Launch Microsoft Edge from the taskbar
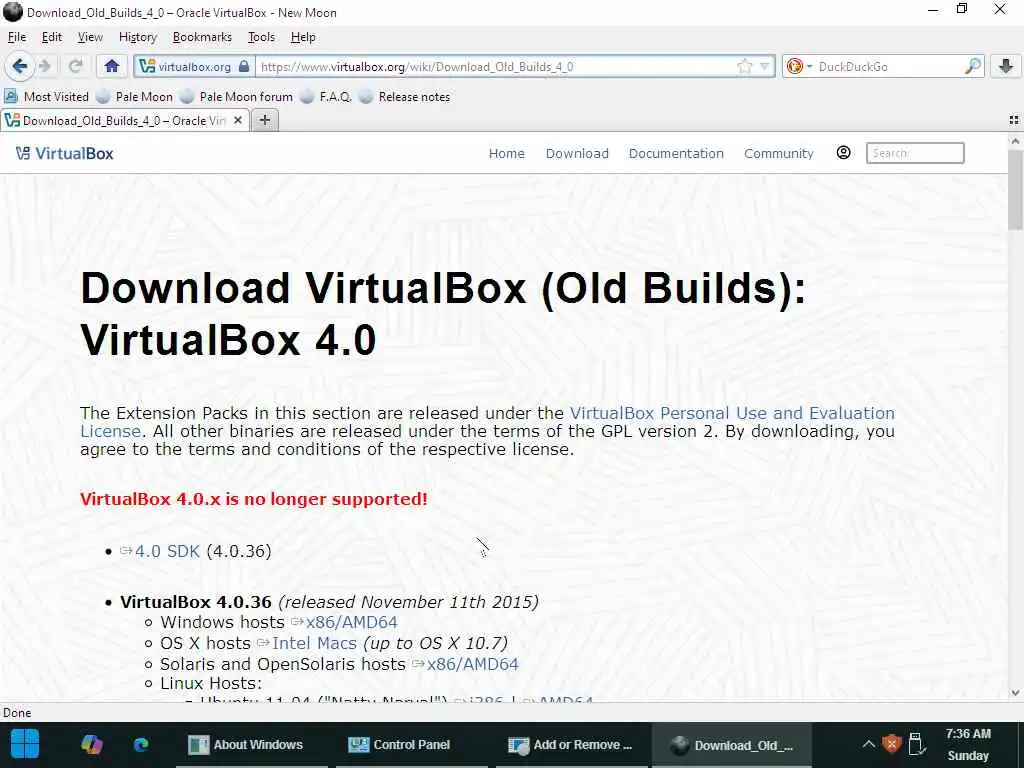This screenshot has height=768, width=1024. 140,744
